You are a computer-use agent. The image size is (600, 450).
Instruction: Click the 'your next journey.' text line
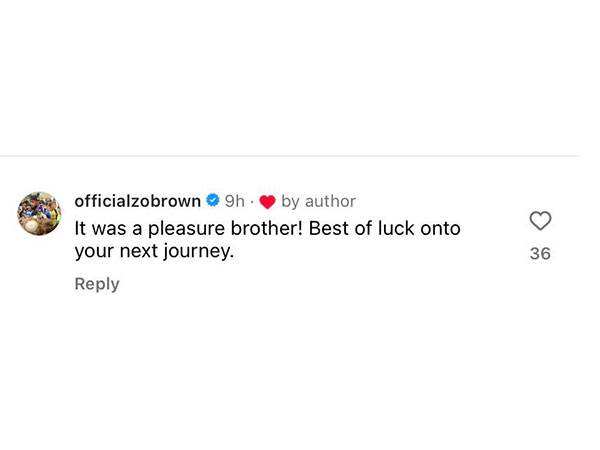(x=154, y=252)
